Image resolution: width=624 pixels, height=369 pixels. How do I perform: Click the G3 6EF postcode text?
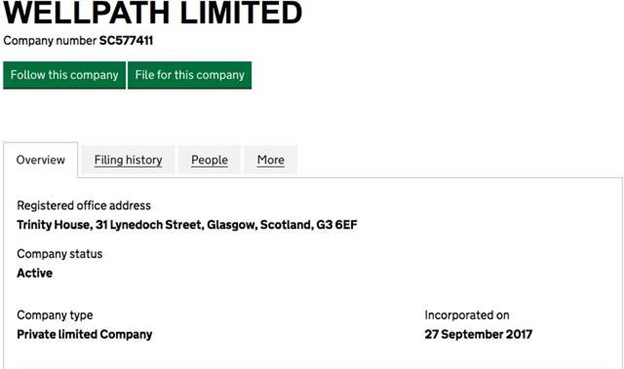point(337,225)
